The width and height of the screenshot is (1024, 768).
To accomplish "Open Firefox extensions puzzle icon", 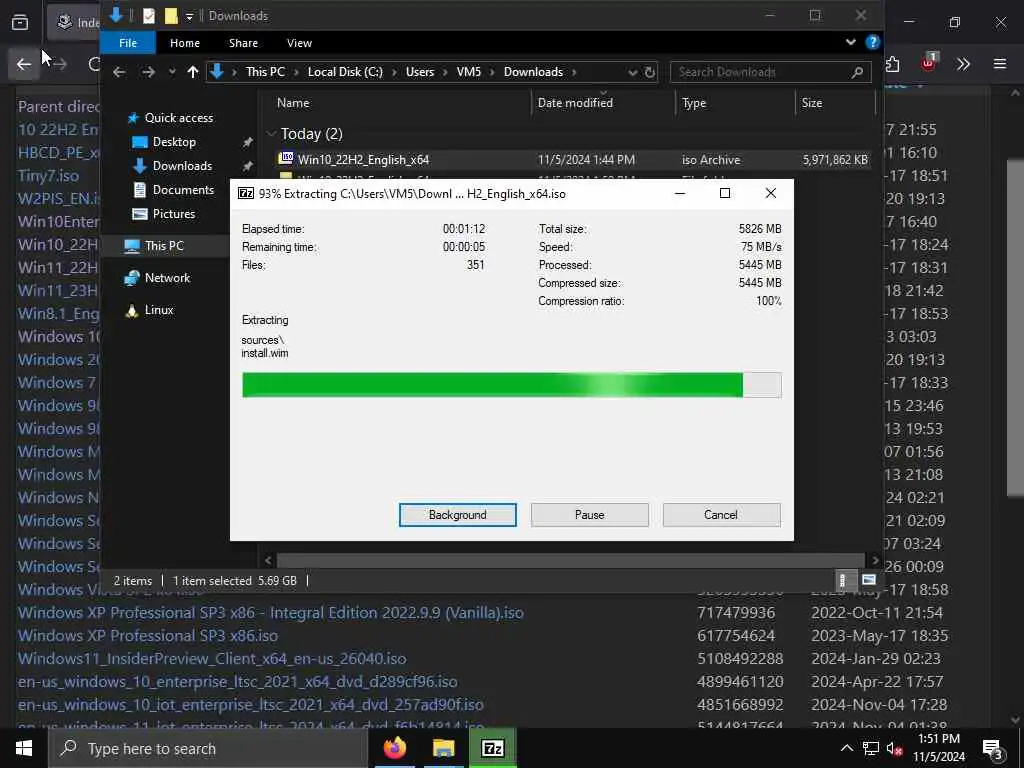I will click(892, 64).
